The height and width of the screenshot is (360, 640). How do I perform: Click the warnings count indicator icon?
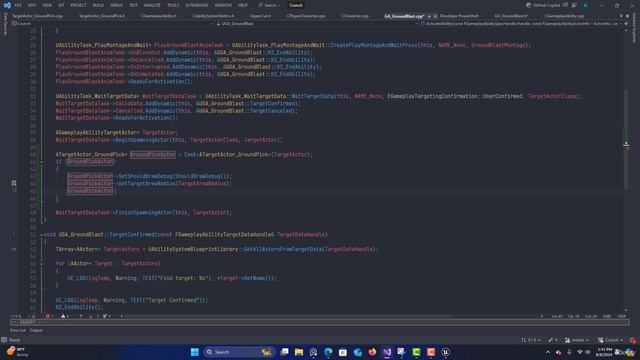pyautogui.click(x=64, y=316)
